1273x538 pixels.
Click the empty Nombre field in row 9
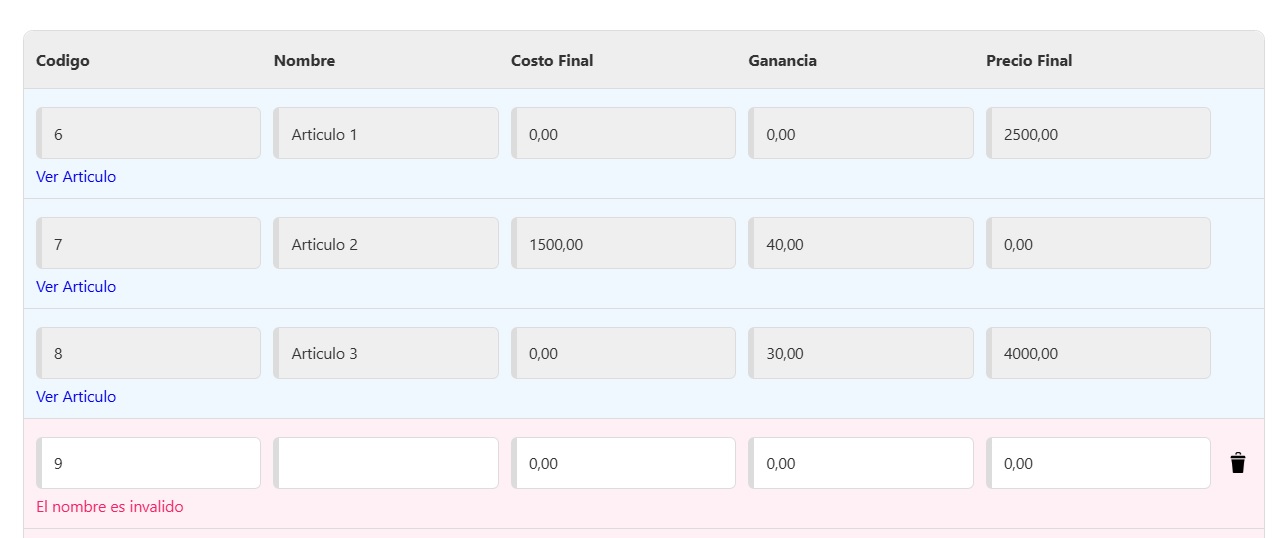pyautogui.click(x=386, y=463)
